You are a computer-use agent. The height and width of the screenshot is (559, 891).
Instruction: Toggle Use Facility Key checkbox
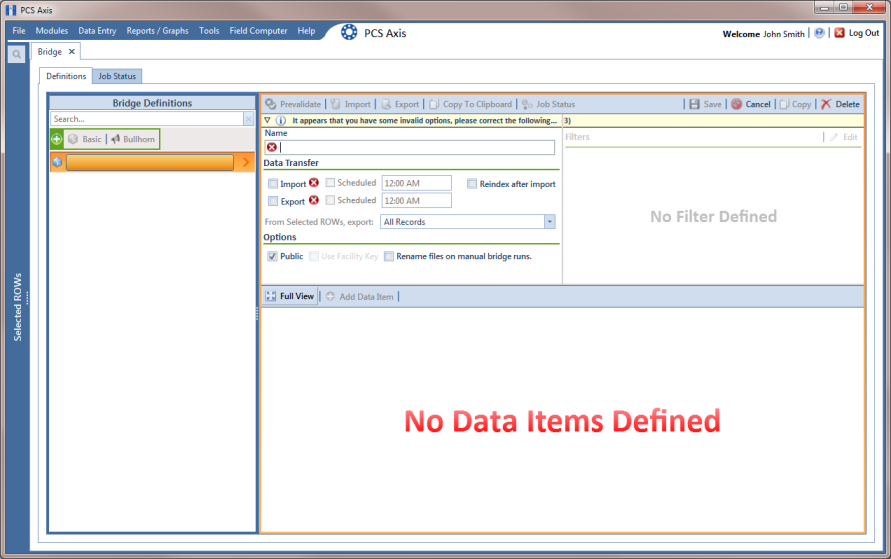click(314, 256)
